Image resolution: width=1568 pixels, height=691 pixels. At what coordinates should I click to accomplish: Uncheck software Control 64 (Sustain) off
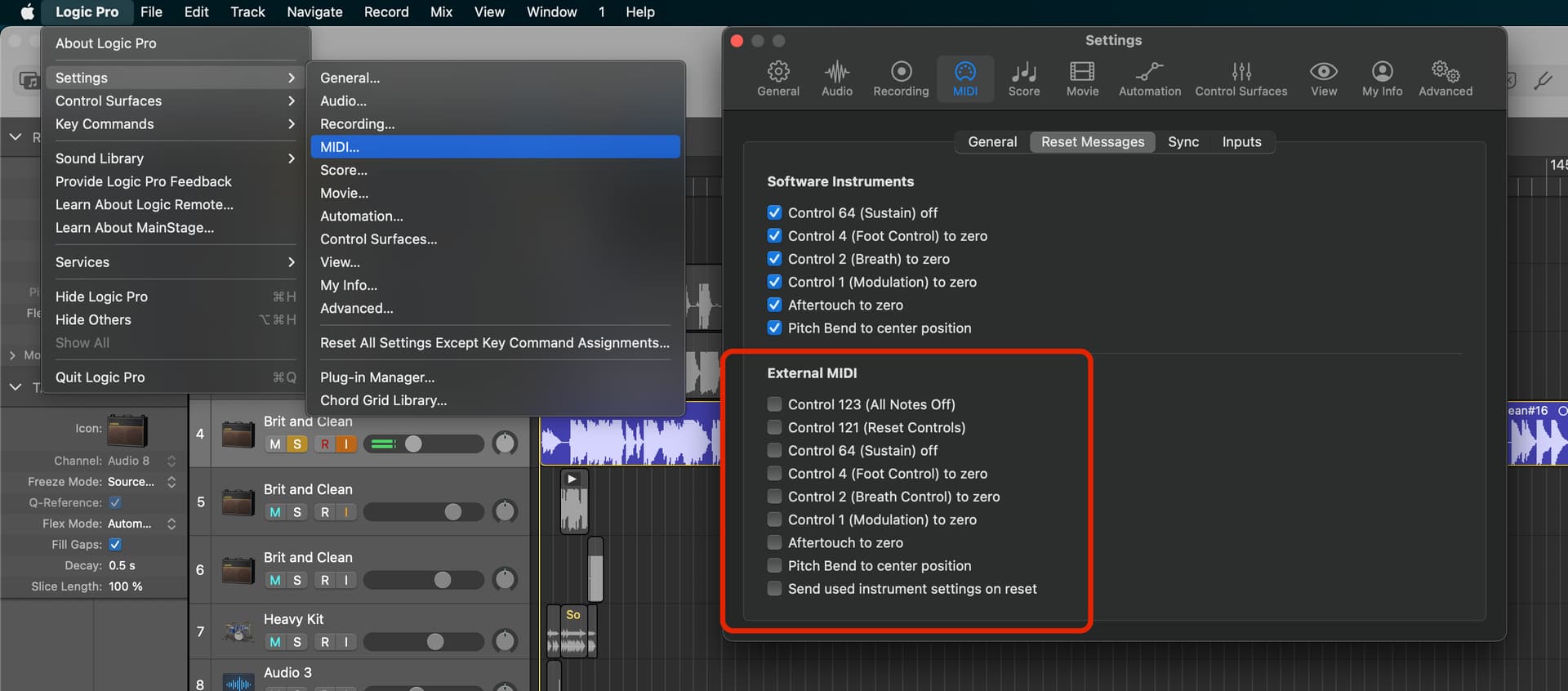coord(774,212)
